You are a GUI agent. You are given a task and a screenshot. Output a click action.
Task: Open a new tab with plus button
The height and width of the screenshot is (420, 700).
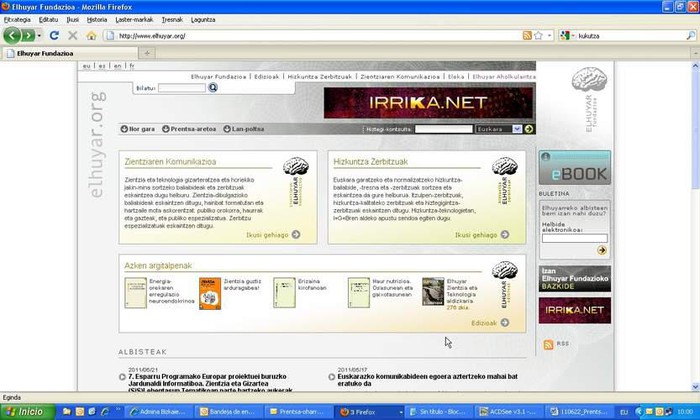(x=147, y=53)
